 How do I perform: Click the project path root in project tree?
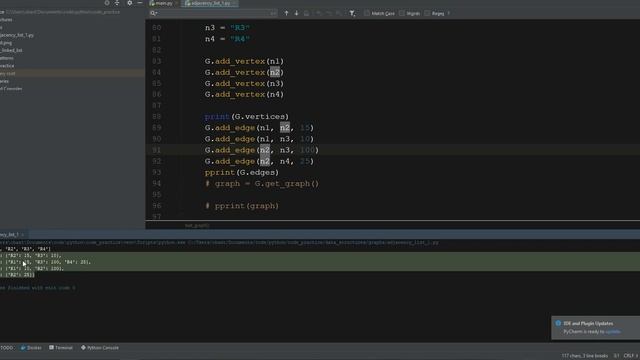tap(60, 12)
